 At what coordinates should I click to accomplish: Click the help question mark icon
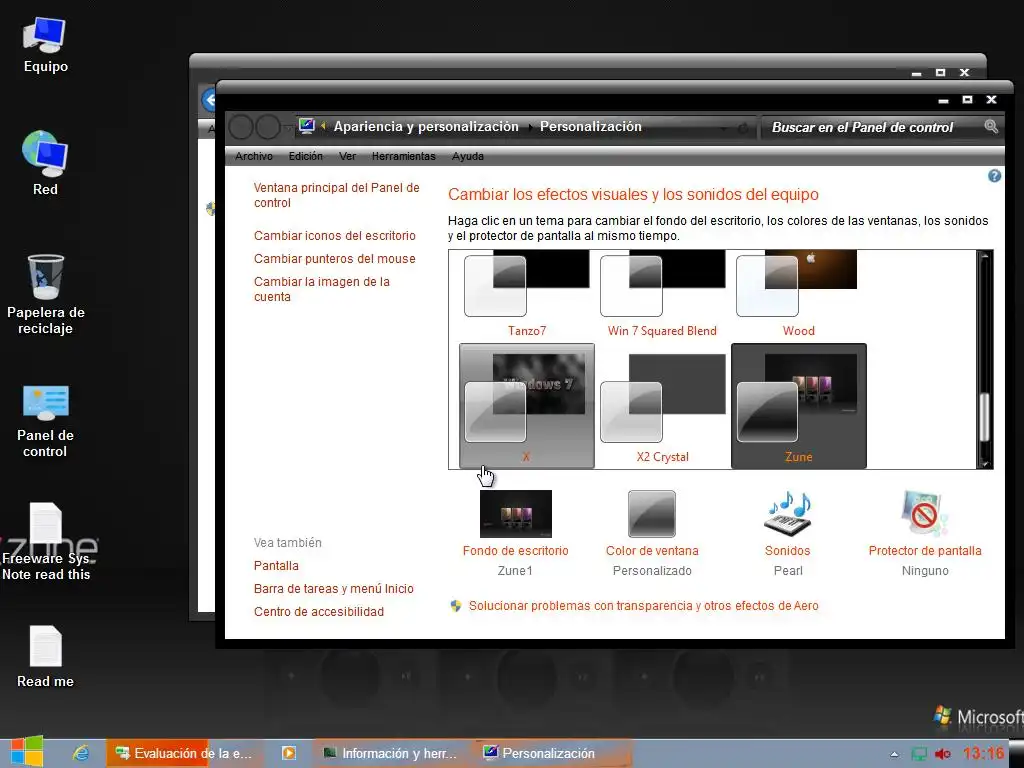pyautogui.click(x=994, y=176)
